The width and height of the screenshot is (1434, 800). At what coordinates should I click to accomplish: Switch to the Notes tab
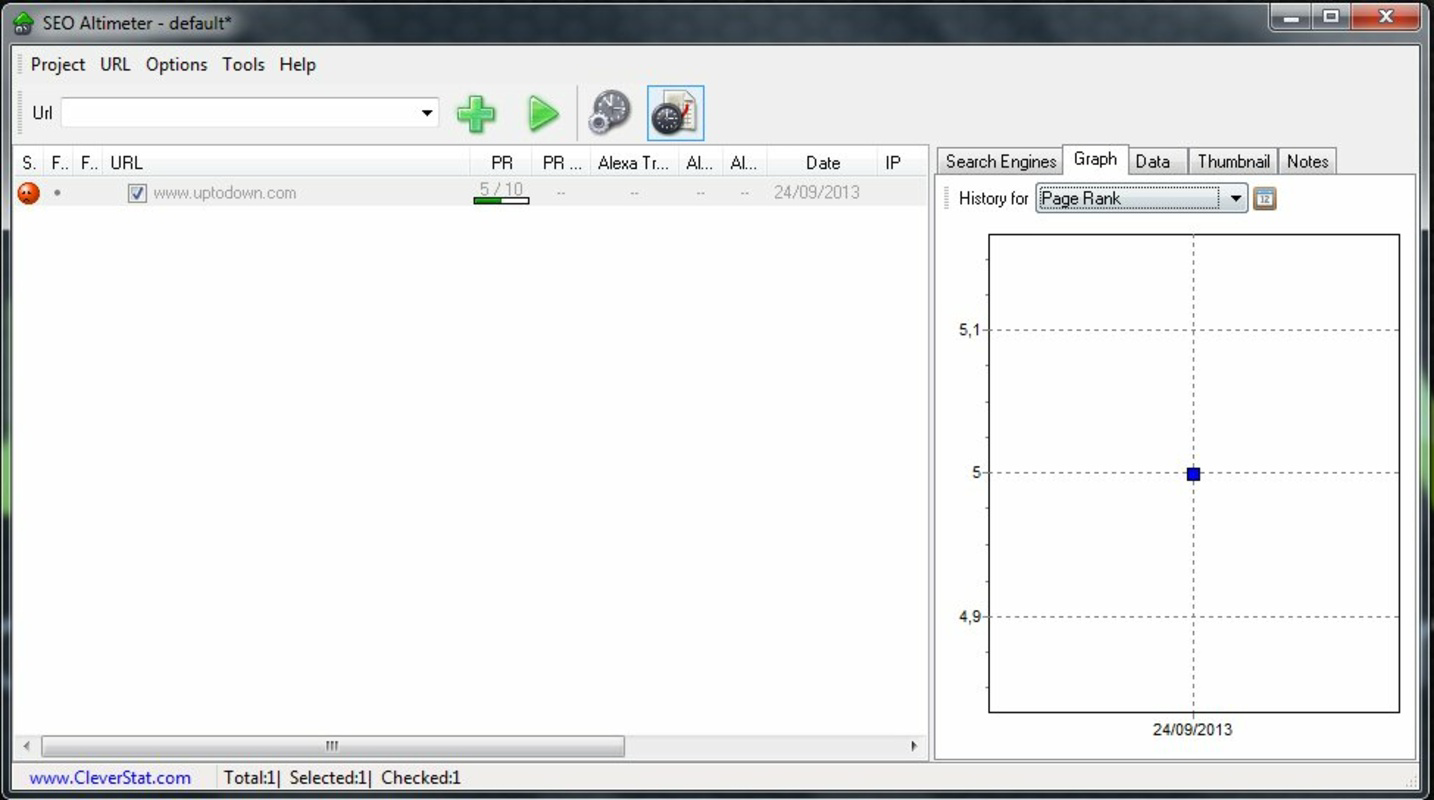1307,161
